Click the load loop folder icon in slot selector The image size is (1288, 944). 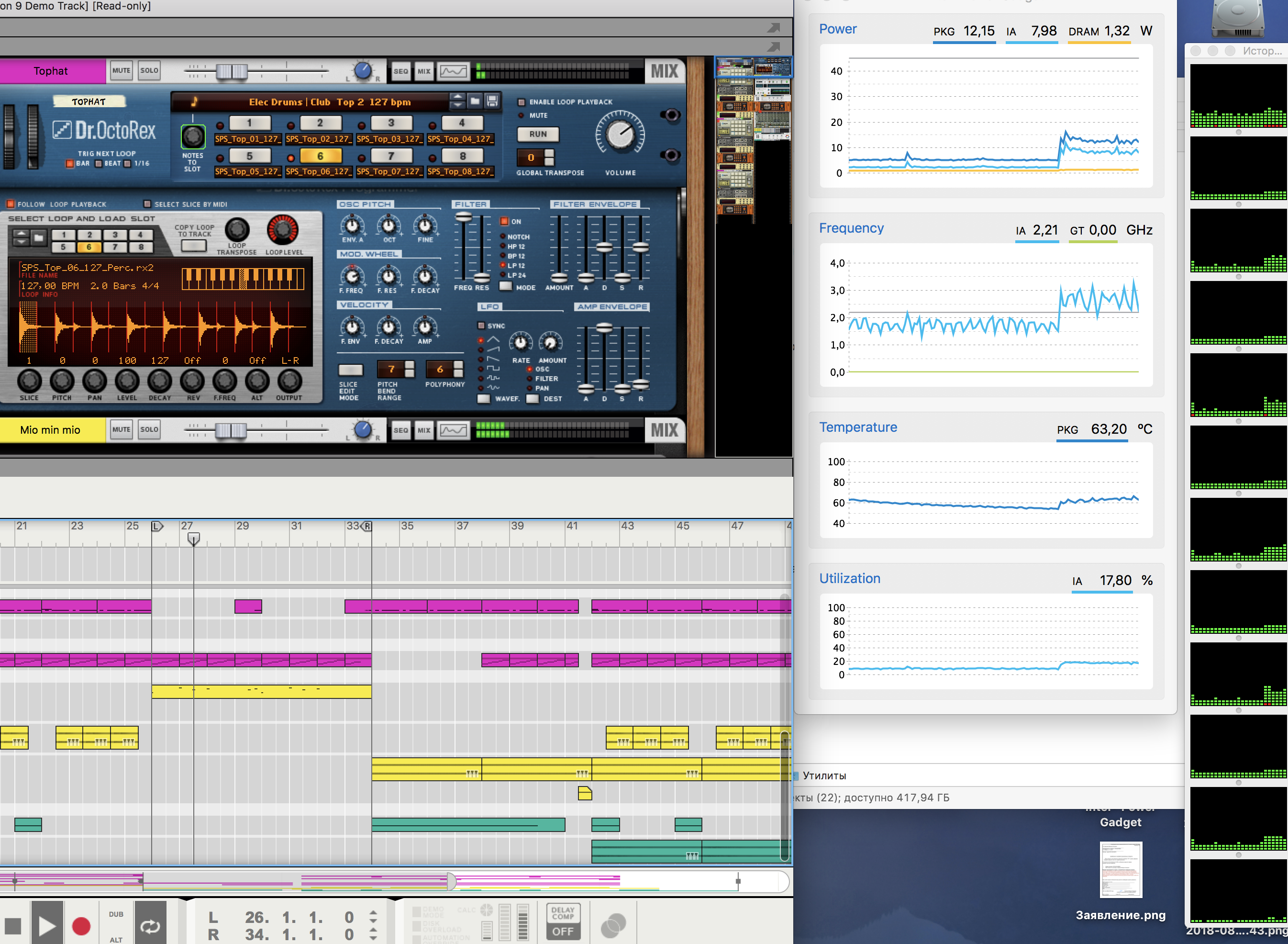38,237
